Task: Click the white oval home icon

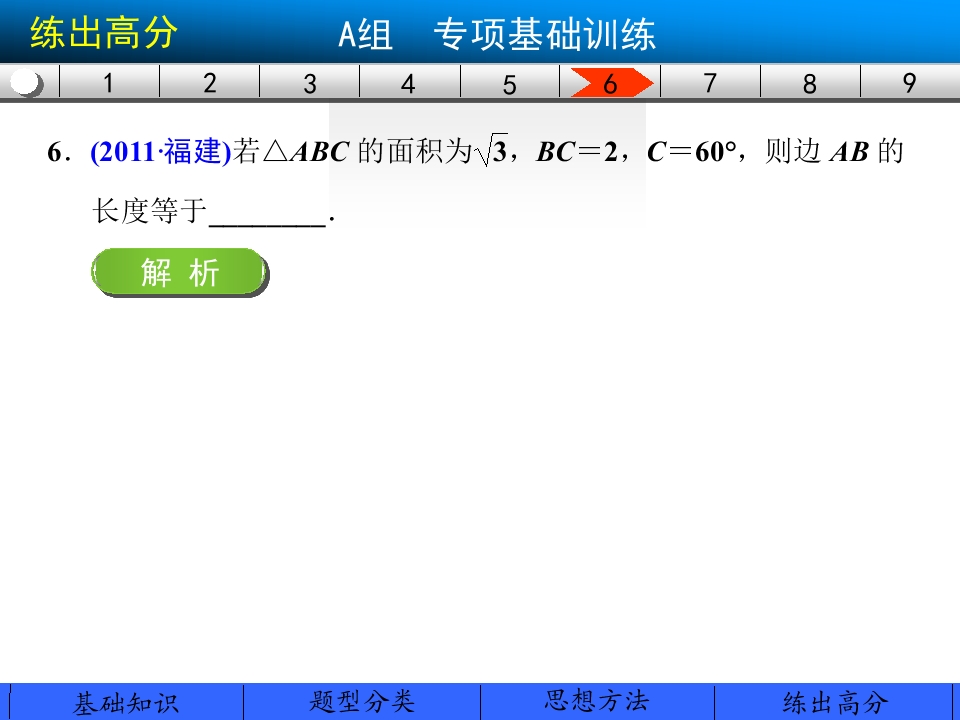Action: coord(26,83)
